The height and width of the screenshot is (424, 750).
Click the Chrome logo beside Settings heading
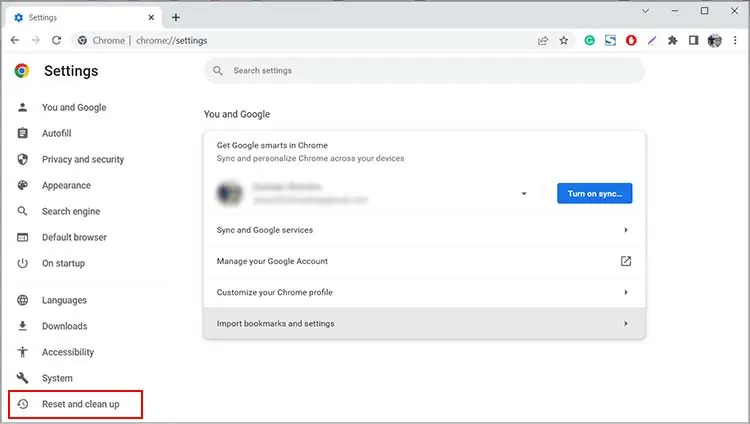point(22,70)
